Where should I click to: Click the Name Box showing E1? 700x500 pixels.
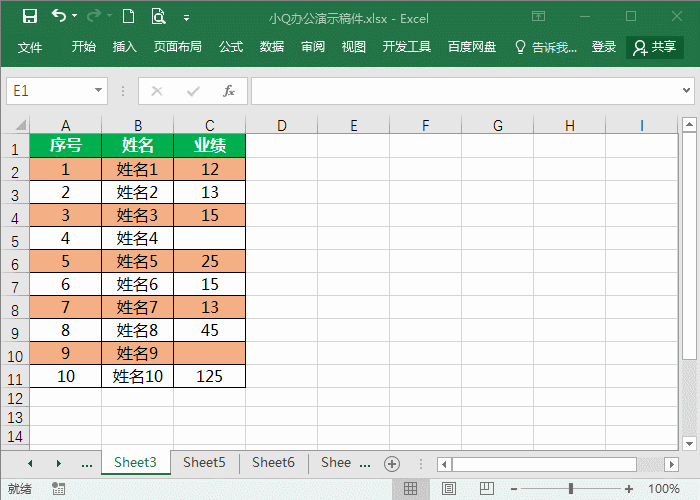(x=49, y=91)
